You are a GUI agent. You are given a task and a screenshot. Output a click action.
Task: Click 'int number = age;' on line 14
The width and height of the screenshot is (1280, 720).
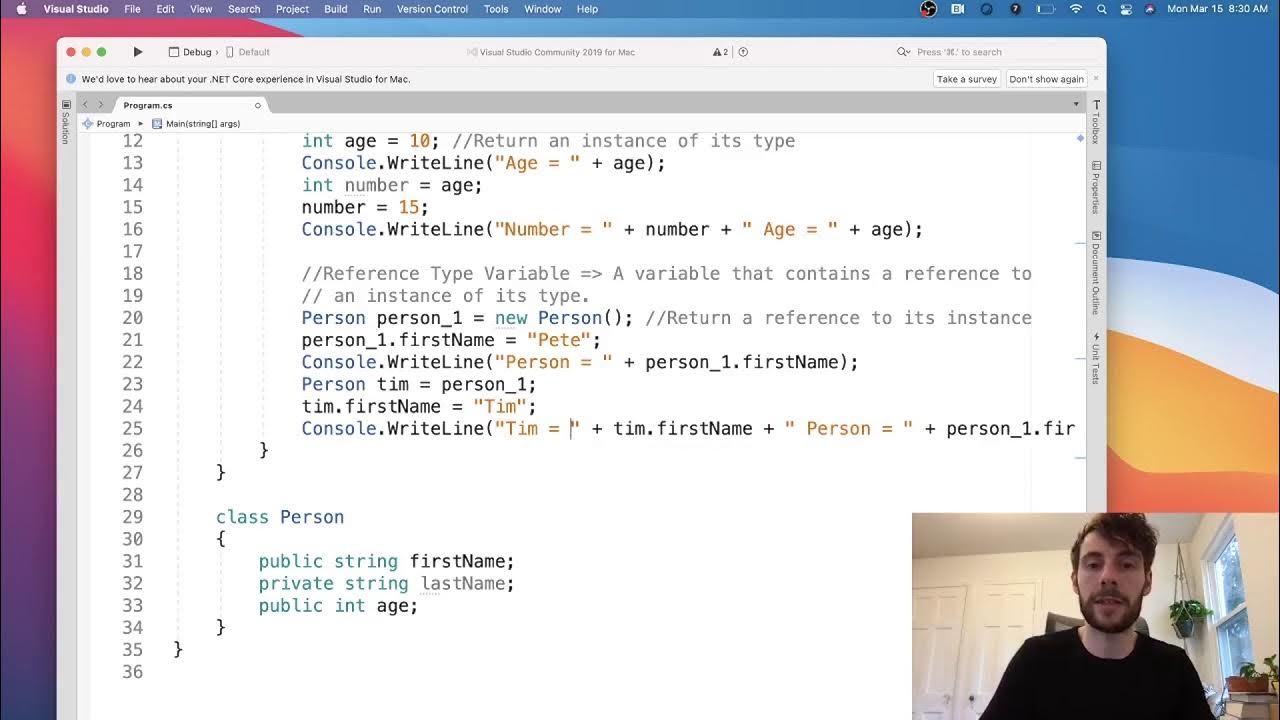click(x=392, y=185)
